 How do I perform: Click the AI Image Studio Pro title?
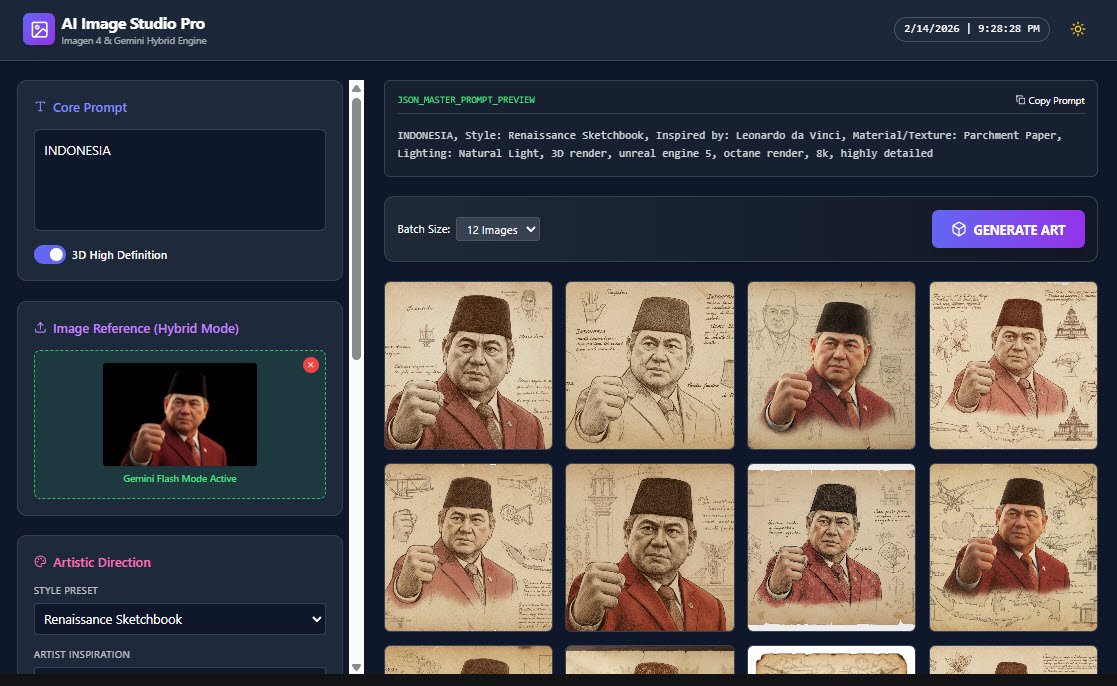(133, 24)
